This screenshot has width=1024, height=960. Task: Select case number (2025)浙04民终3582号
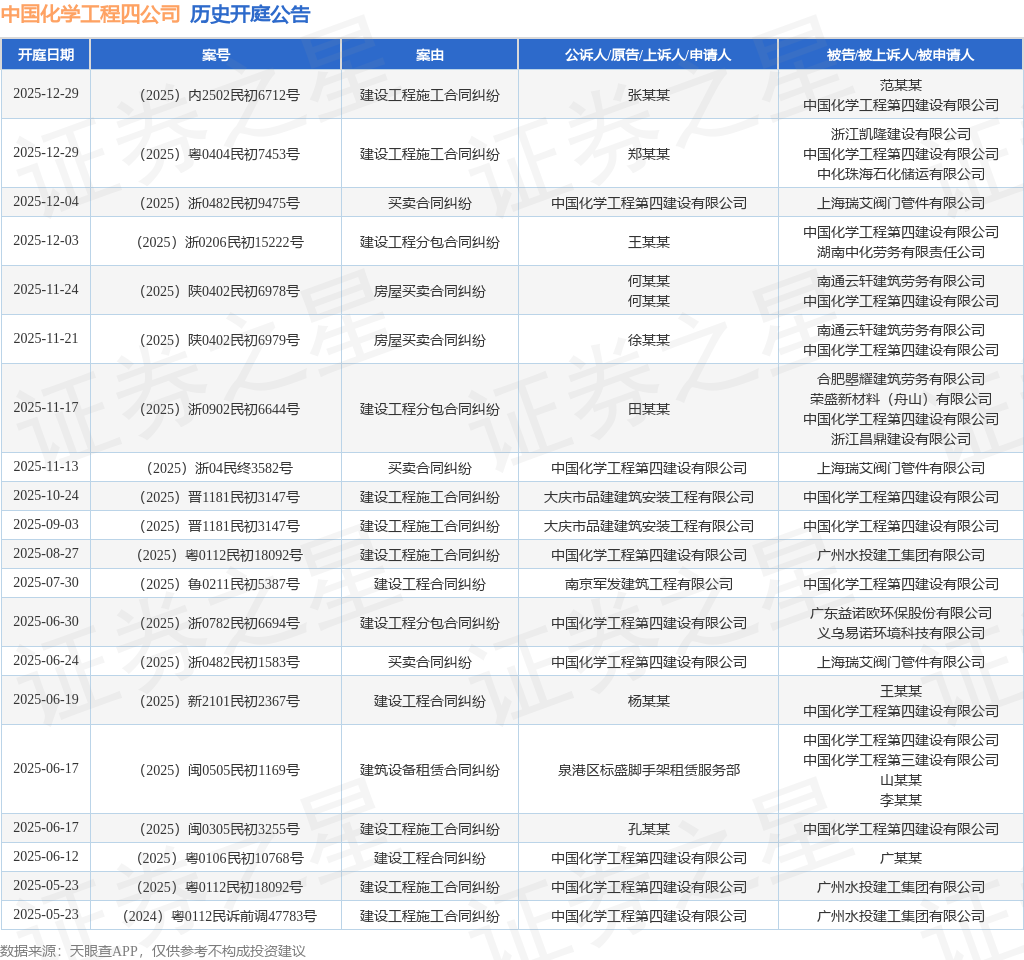pyautogui.click(x=219, y=468)
